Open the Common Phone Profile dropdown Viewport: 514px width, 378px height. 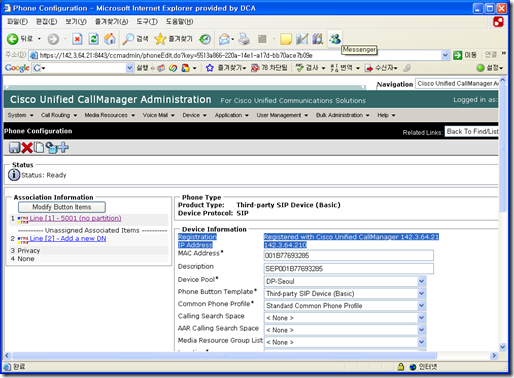point(421,305)
